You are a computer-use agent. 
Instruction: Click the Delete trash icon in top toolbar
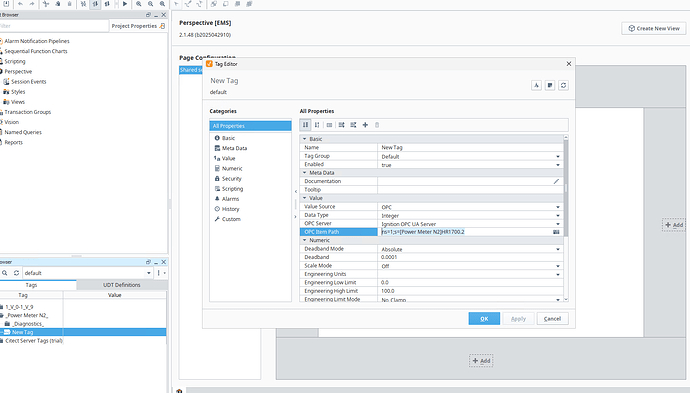click(69, 4)
